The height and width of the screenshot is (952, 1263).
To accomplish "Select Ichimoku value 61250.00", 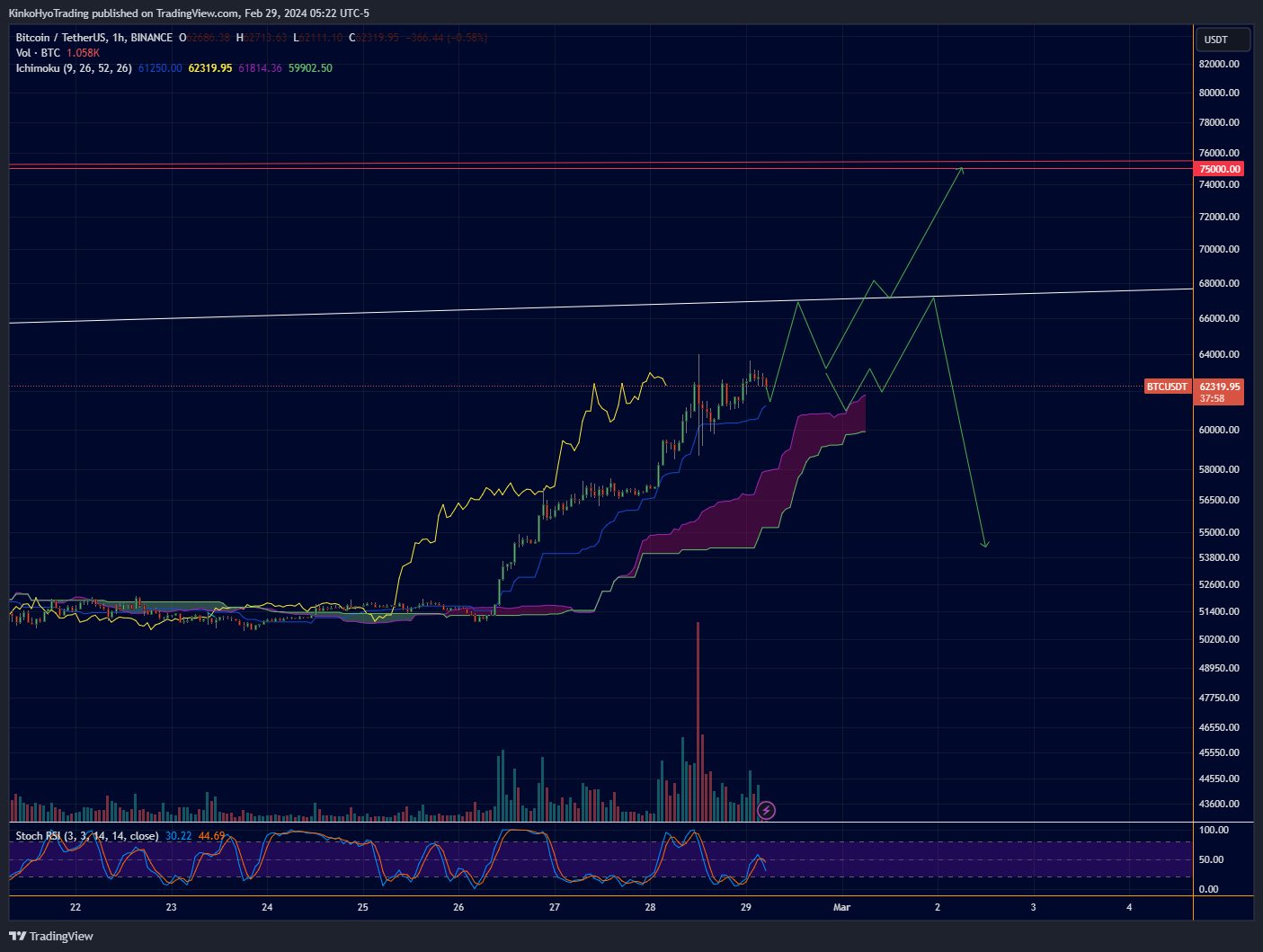I will click(160, 68).
